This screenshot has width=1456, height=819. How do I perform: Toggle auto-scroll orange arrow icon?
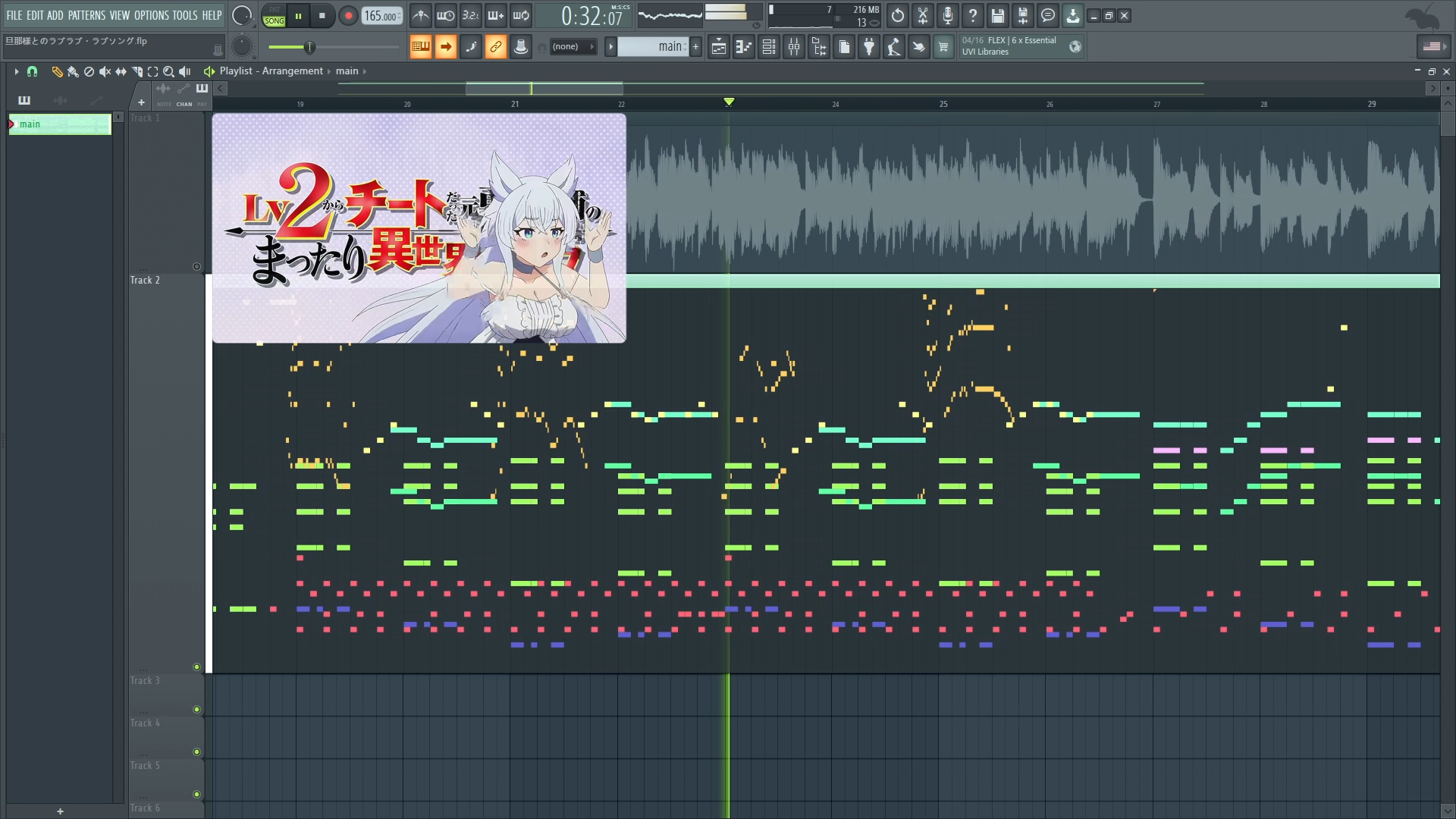[446, 47]
